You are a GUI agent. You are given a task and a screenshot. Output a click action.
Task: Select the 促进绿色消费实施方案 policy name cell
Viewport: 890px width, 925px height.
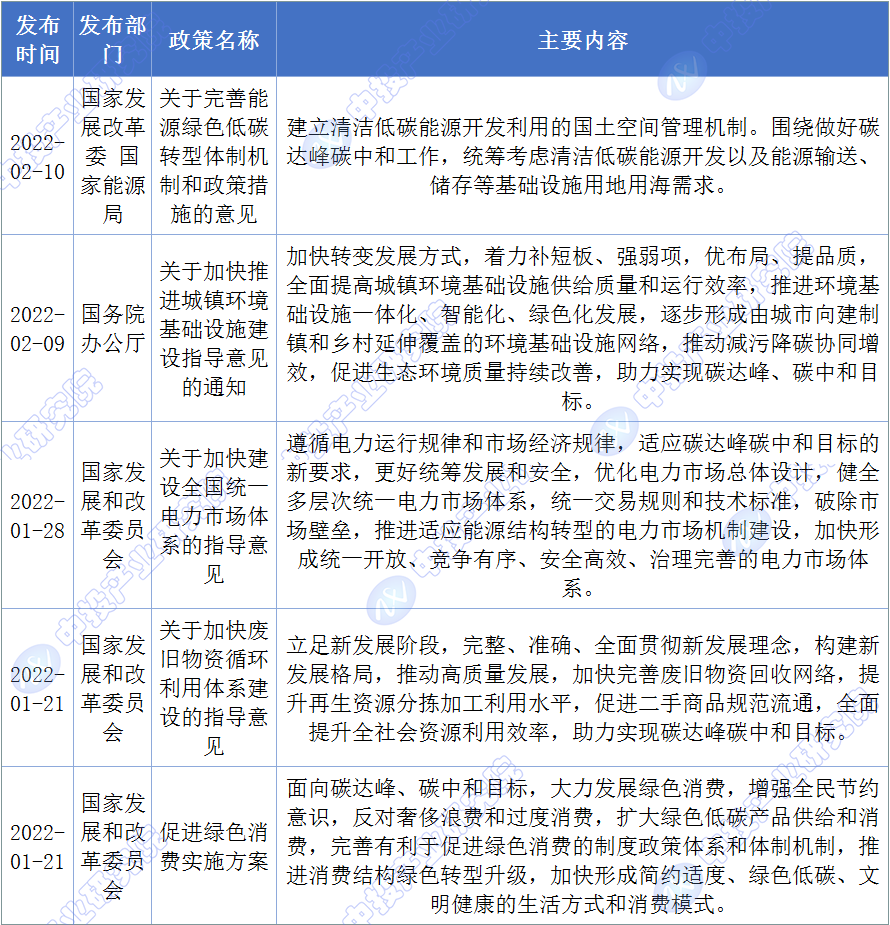[214, 846]
